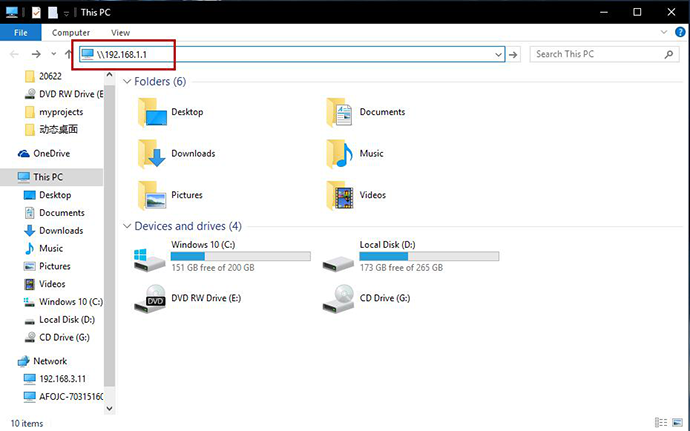Switch to the Computer ribbon tab
This screenshot has width=690, height=431.
pos(71,33)
